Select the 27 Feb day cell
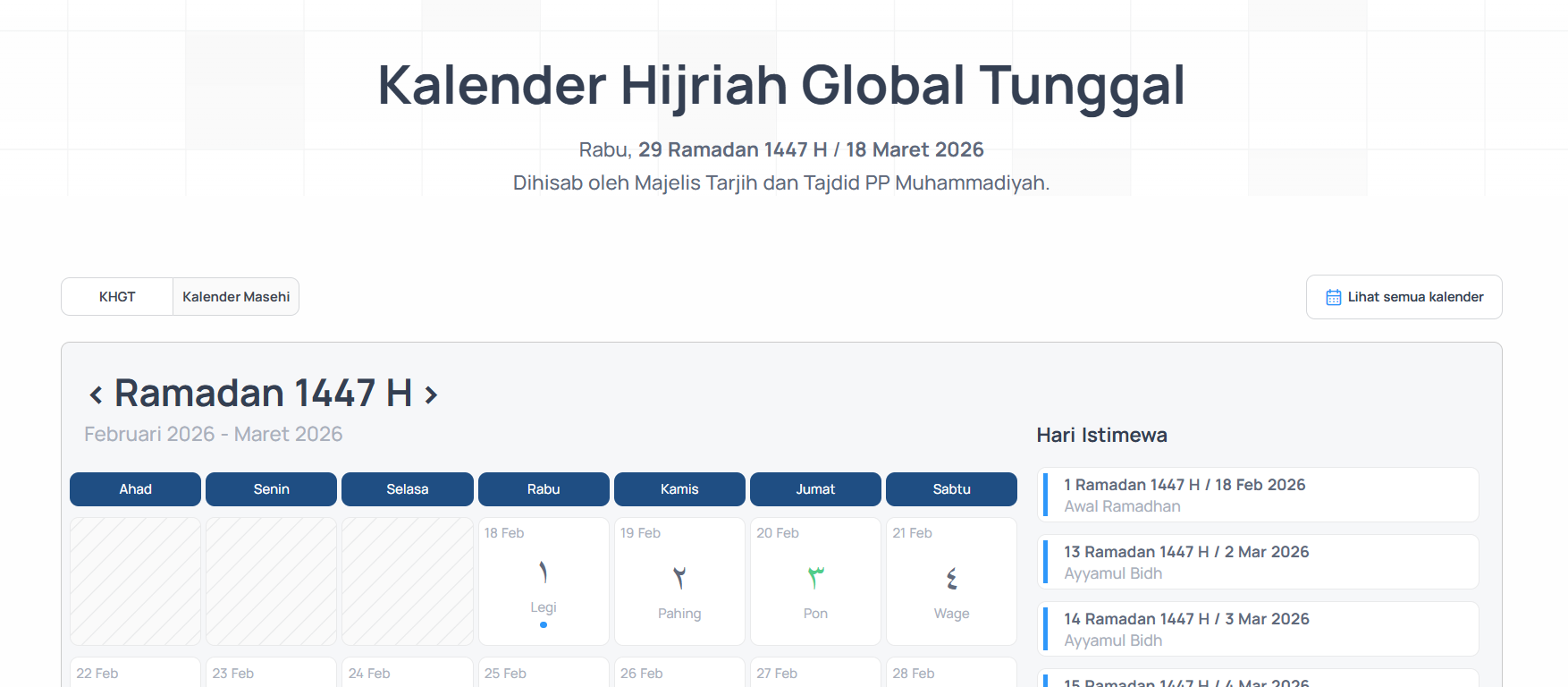This screenshot has height=687, width=1568. click(x=815, y=673)
